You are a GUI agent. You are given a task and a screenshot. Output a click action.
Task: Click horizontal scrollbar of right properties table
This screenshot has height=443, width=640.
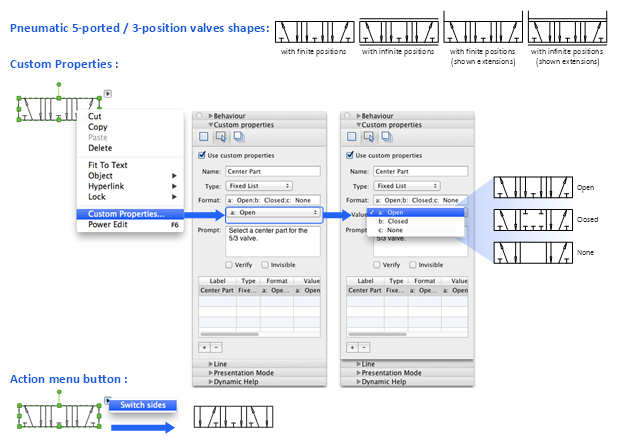coord(377,334)
